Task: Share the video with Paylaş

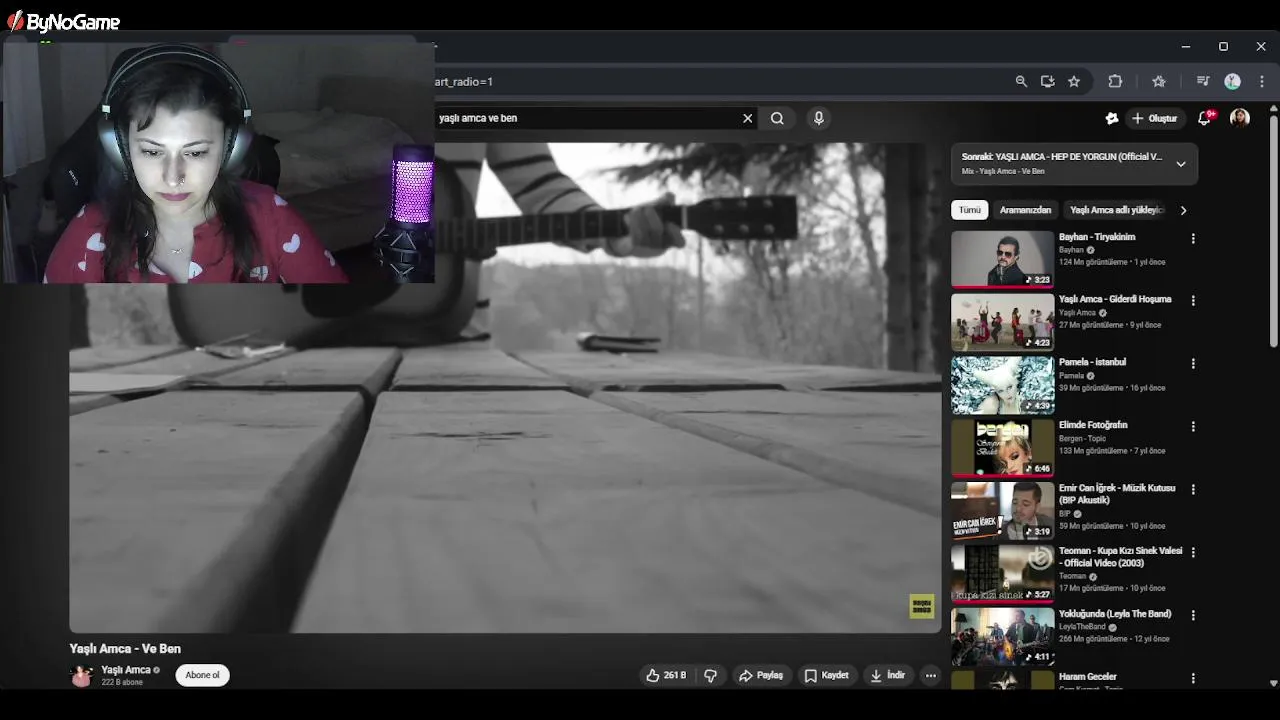Action: coord(761,676)
